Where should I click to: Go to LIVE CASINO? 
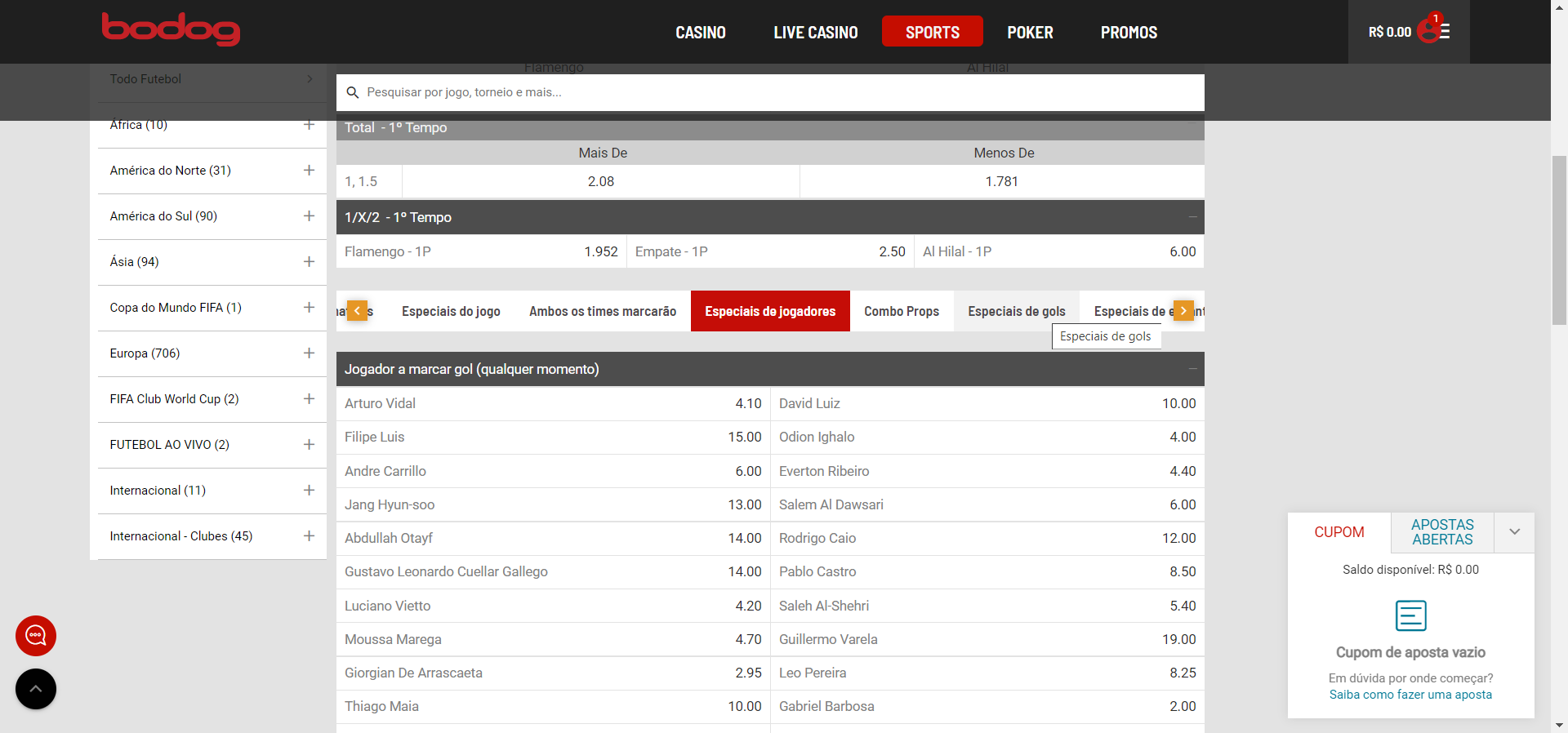[x=816, y=33]
